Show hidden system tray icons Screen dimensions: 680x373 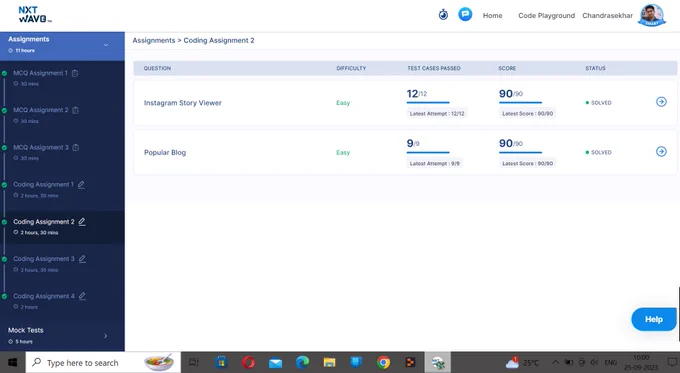point(556,362)
